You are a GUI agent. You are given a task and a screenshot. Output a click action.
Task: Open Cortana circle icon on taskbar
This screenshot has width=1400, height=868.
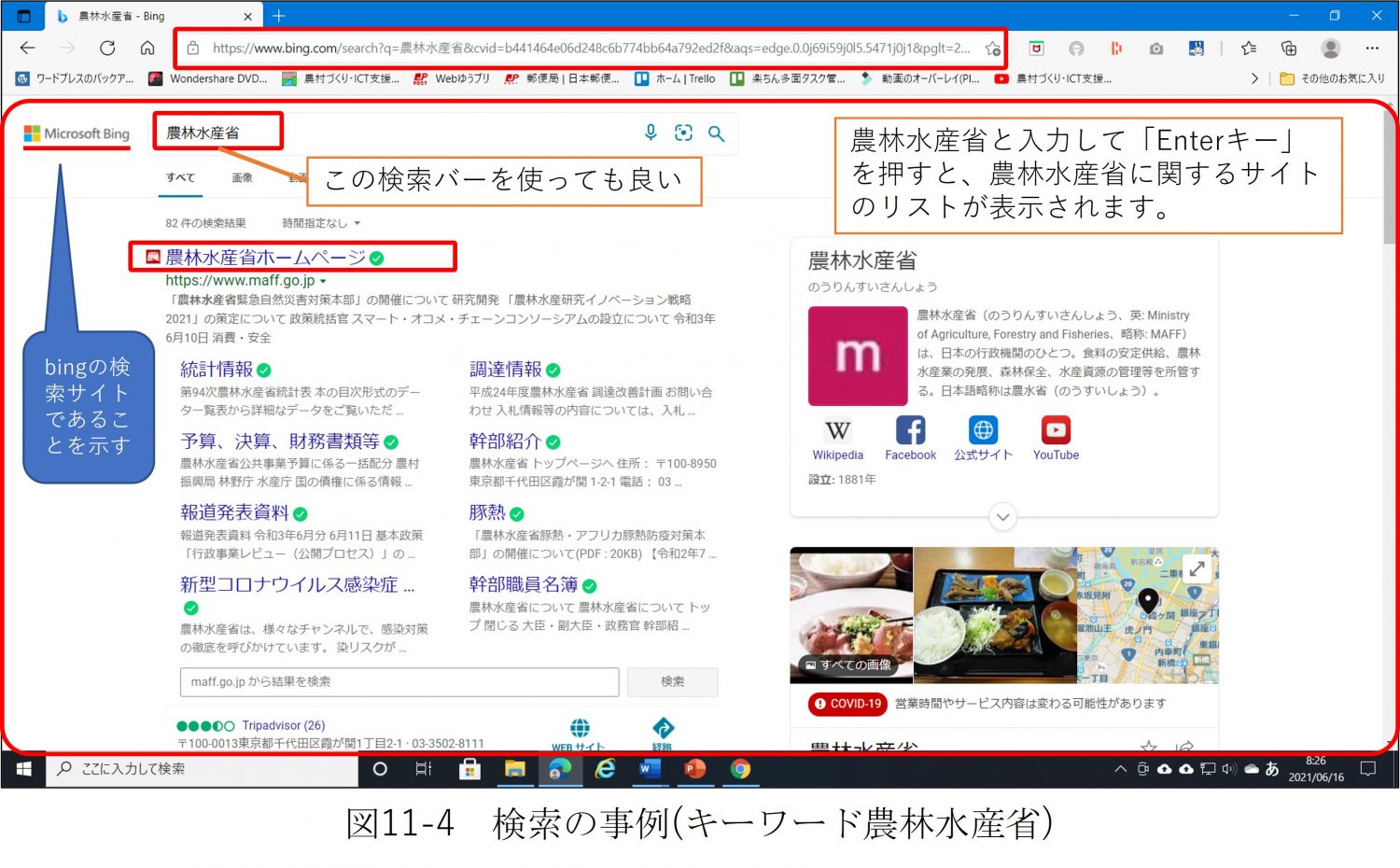pyautogui.click(x=380, y=769)
